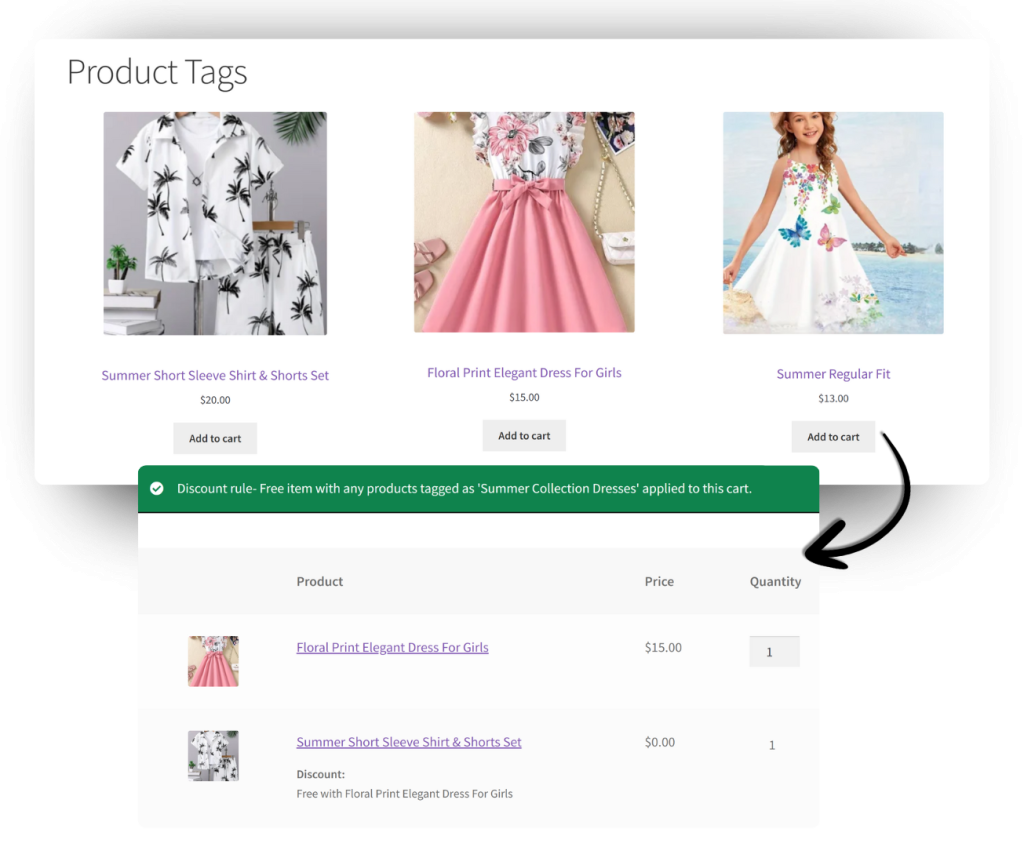The height and width of the screenshot is (847, 1024).
Task: Click the Product Tags heading
Action: pyautogui.click(x=156, y=73)
